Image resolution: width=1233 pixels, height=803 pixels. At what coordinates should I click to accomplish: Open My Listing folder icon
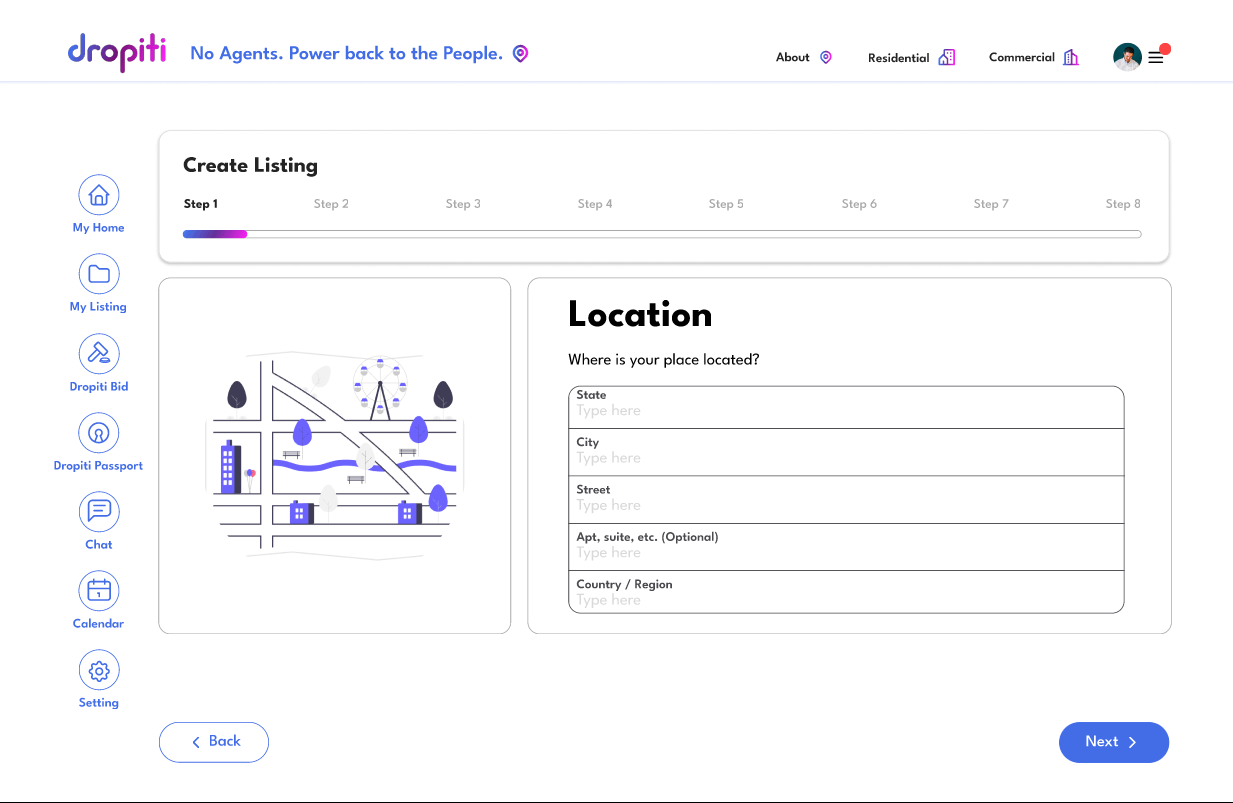(98, 274)
